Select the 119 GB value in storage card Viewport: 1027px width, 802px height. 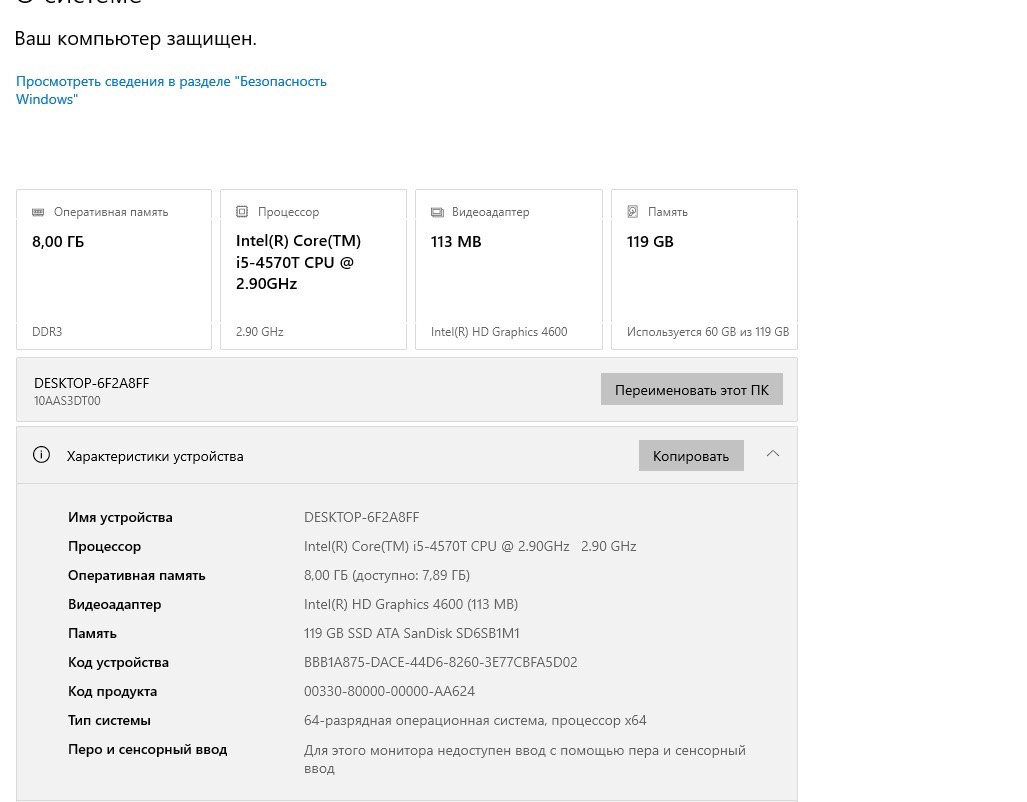pyautogui.click(x=650, y=242)
